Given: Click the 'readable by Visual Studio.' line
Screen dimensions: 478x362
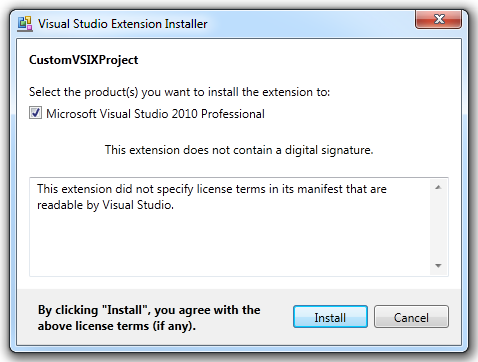Looking at the screenshot, I should coord(105,205).
